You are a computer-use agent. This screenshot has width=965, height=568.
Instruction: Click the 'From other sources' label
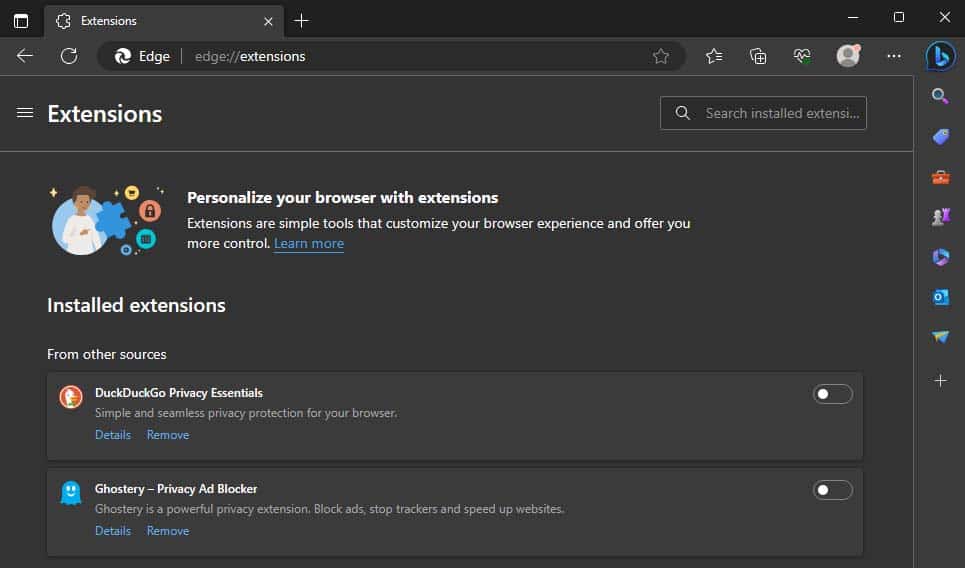[106, 354]
